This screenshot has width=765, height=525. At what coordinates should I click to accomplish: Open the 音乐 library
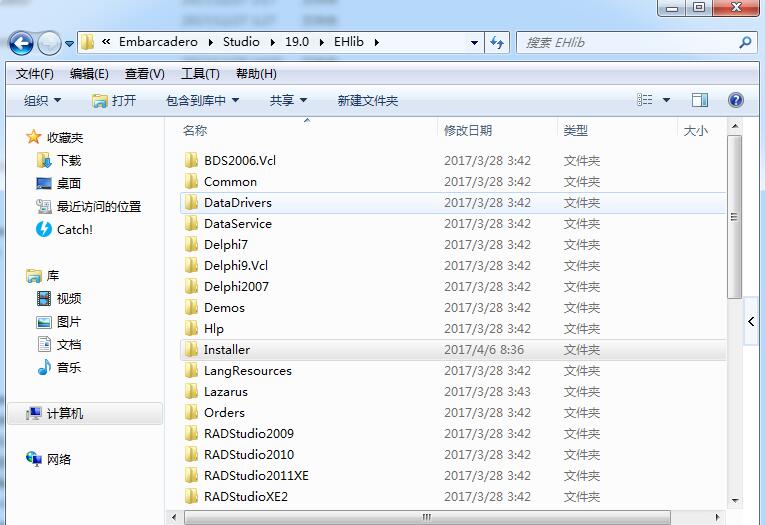point(59,367)
